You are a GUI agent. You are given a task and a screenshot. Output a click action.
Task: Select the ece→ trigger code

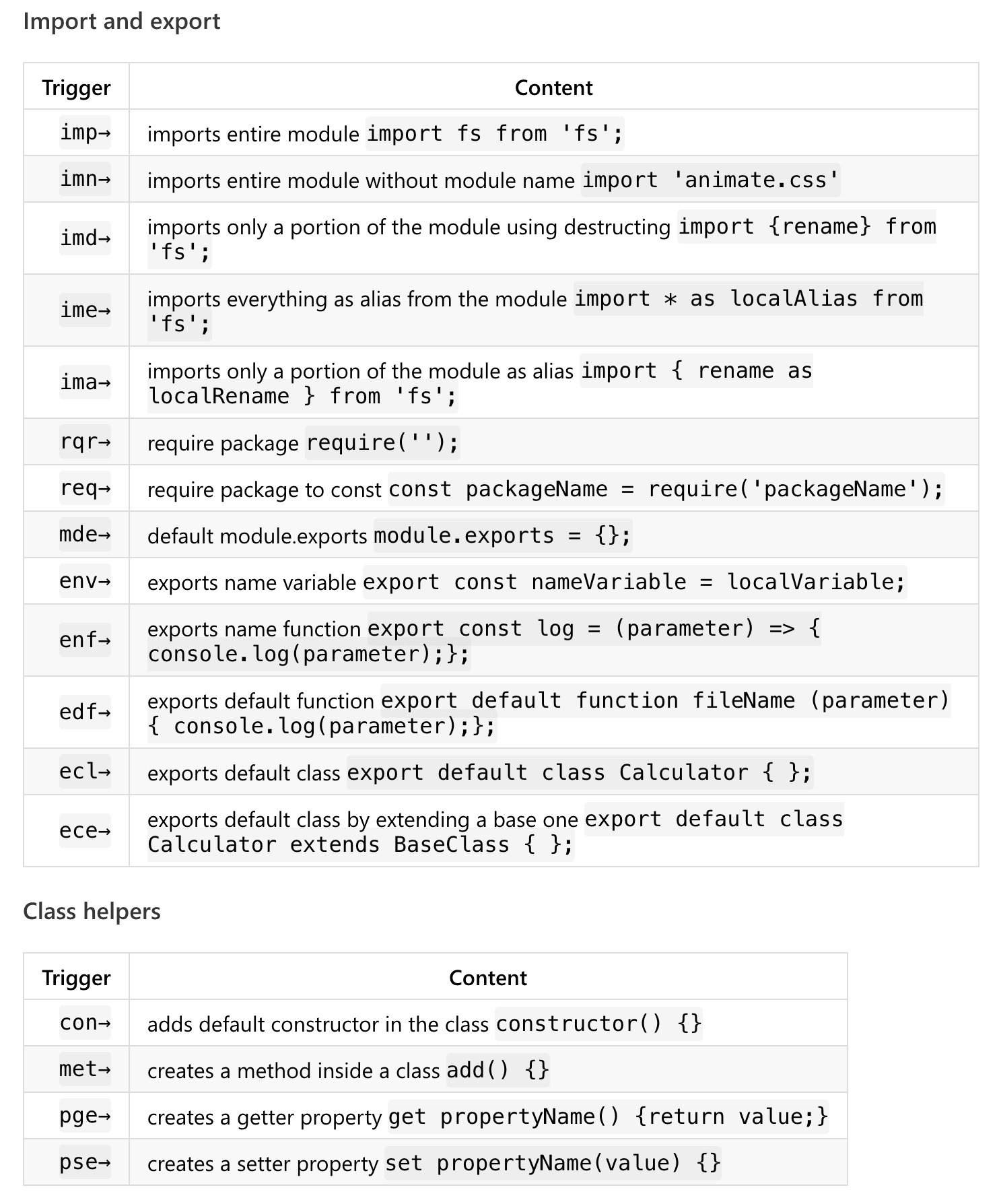tap(85, 831)
